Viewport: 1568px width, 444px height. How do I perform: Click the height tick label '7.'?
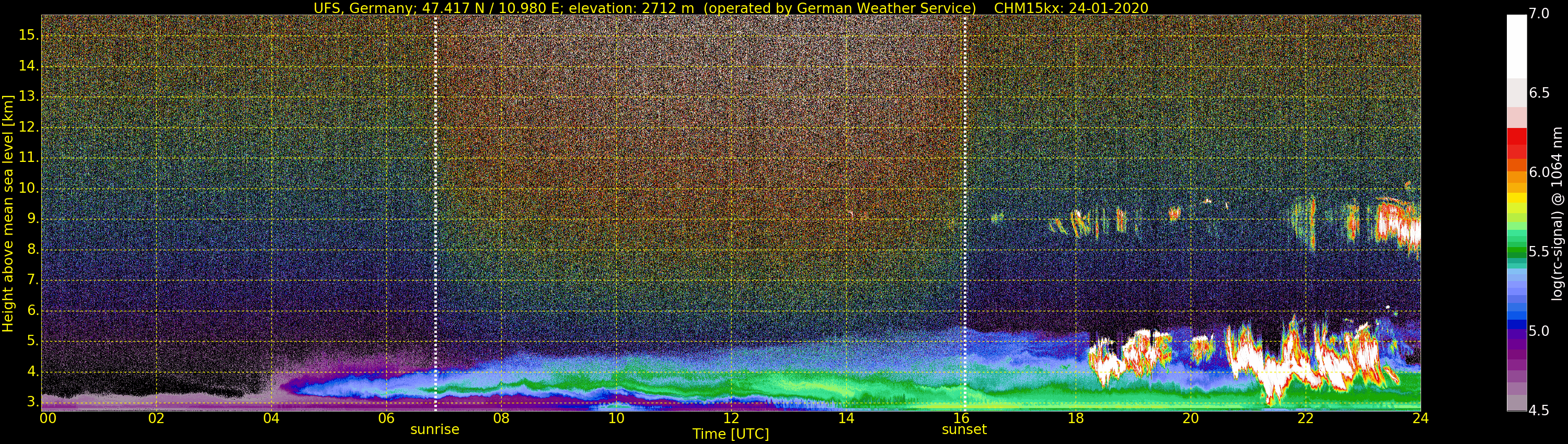[33, 280]
